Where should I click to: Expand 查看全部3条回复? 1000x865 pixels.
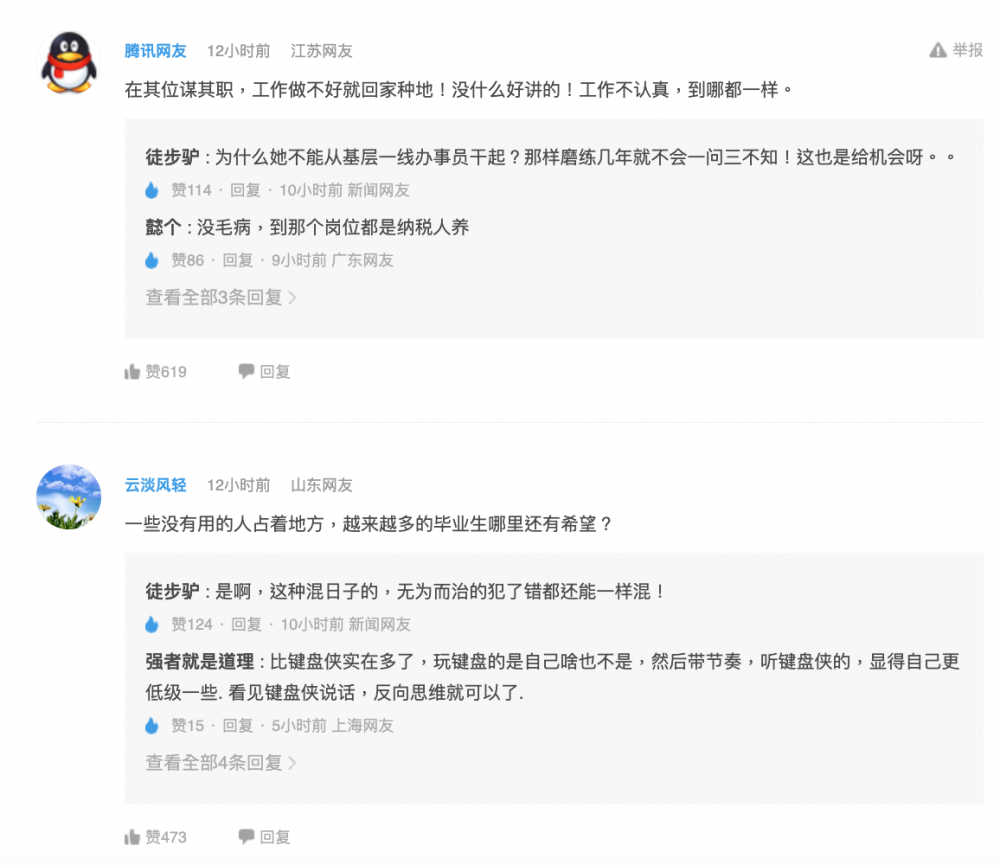coord(221,297)
